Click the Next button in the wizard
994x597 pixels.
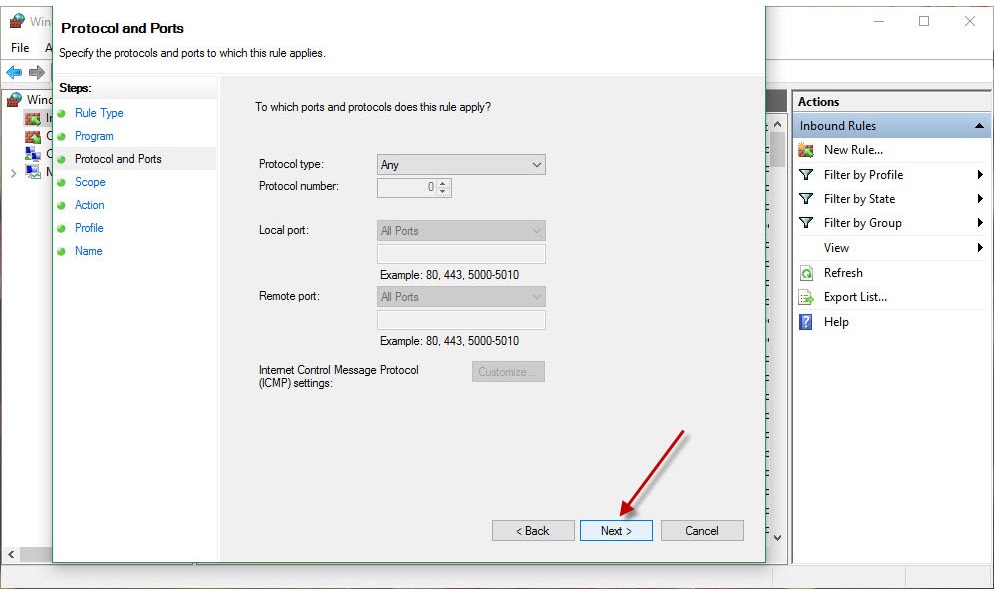(616, 531)
